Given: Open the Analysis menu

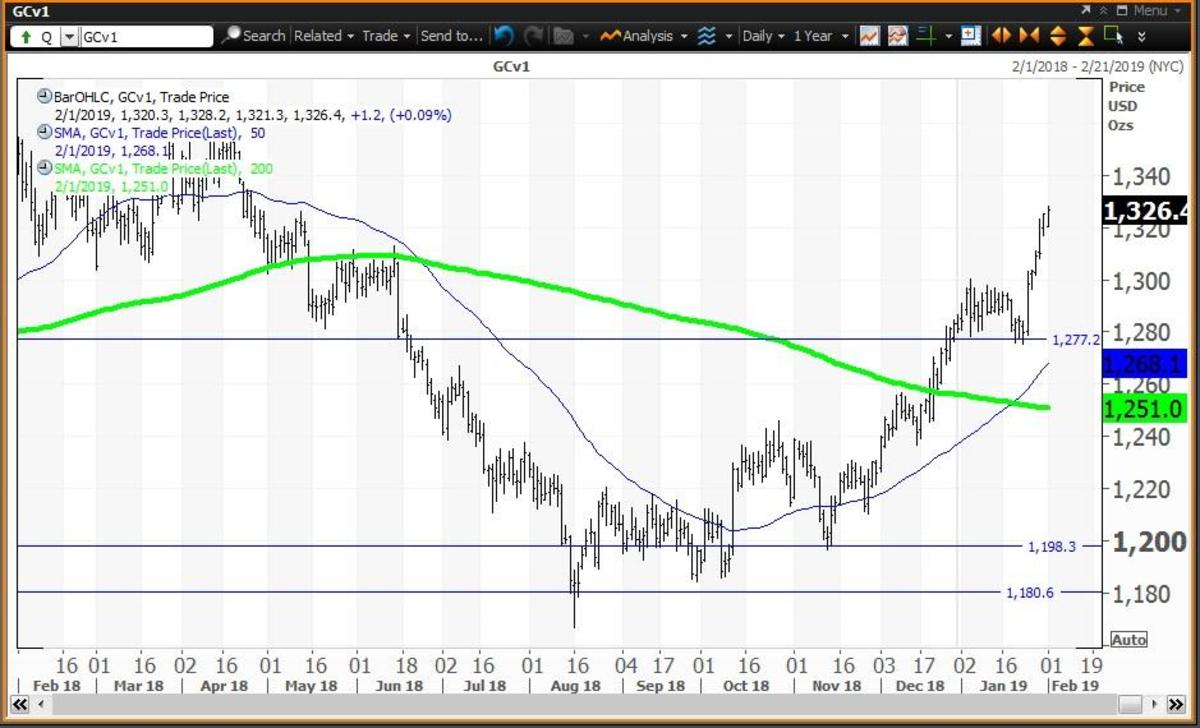Looking at the screenshot, I should point(644,36).
